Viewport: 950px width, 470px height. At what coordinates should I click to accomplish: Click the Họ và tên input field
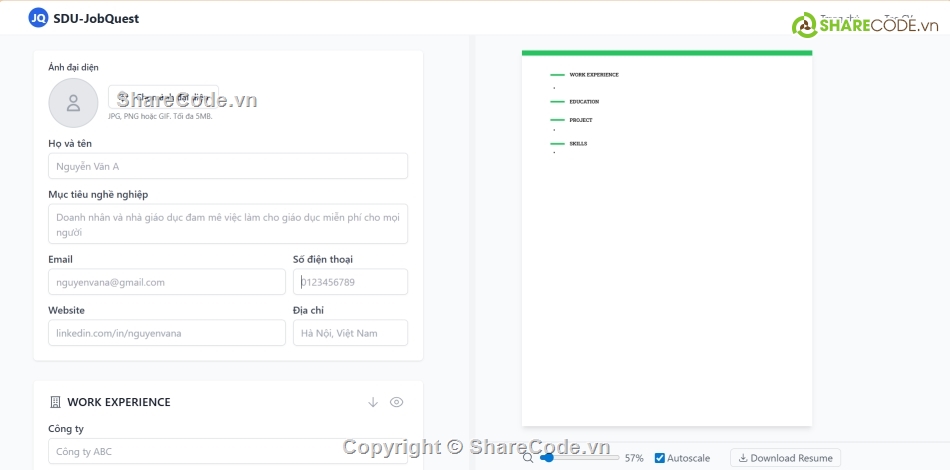click(227, 166)
